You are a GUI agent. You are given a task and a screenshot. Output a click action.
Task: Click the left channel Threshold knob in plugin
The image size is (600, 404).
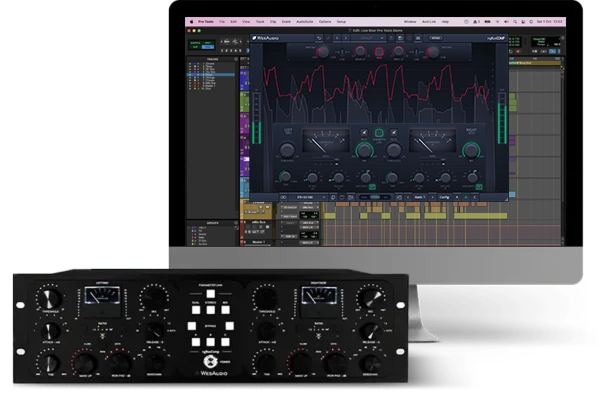pyautogui.click(x=287, y=150)
